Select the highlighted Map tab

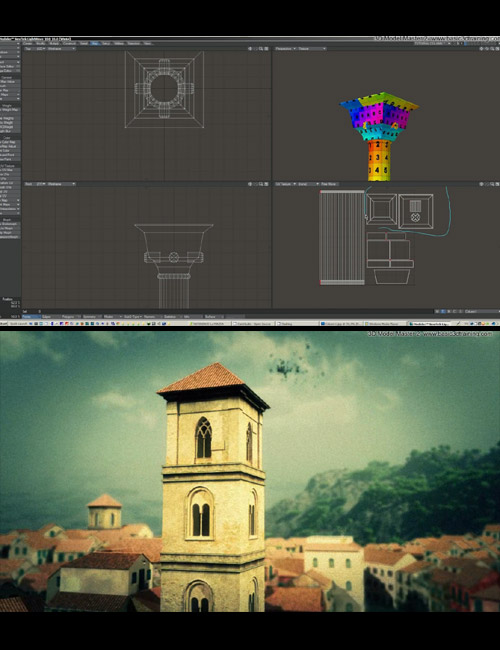tap(95, 43)
